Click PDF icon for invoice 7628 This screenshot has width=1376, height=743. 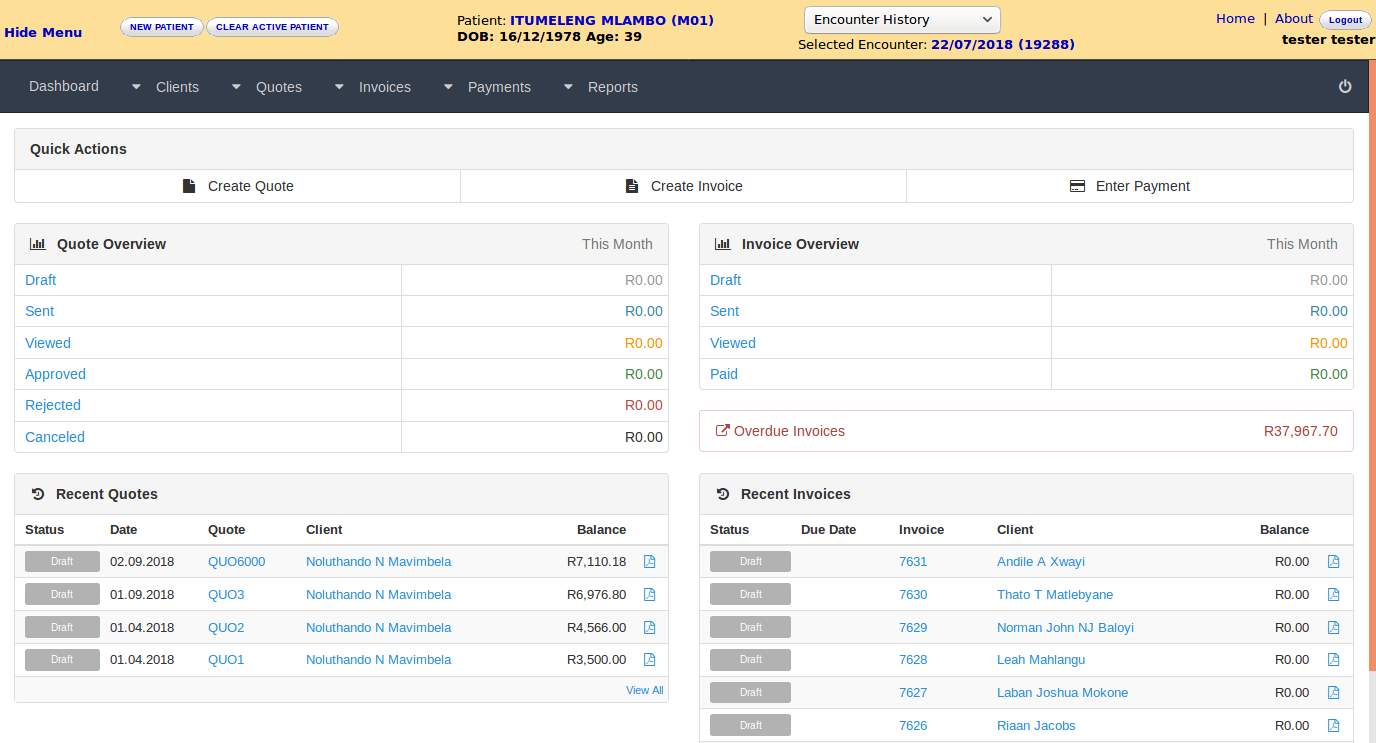click(1333, 660)
